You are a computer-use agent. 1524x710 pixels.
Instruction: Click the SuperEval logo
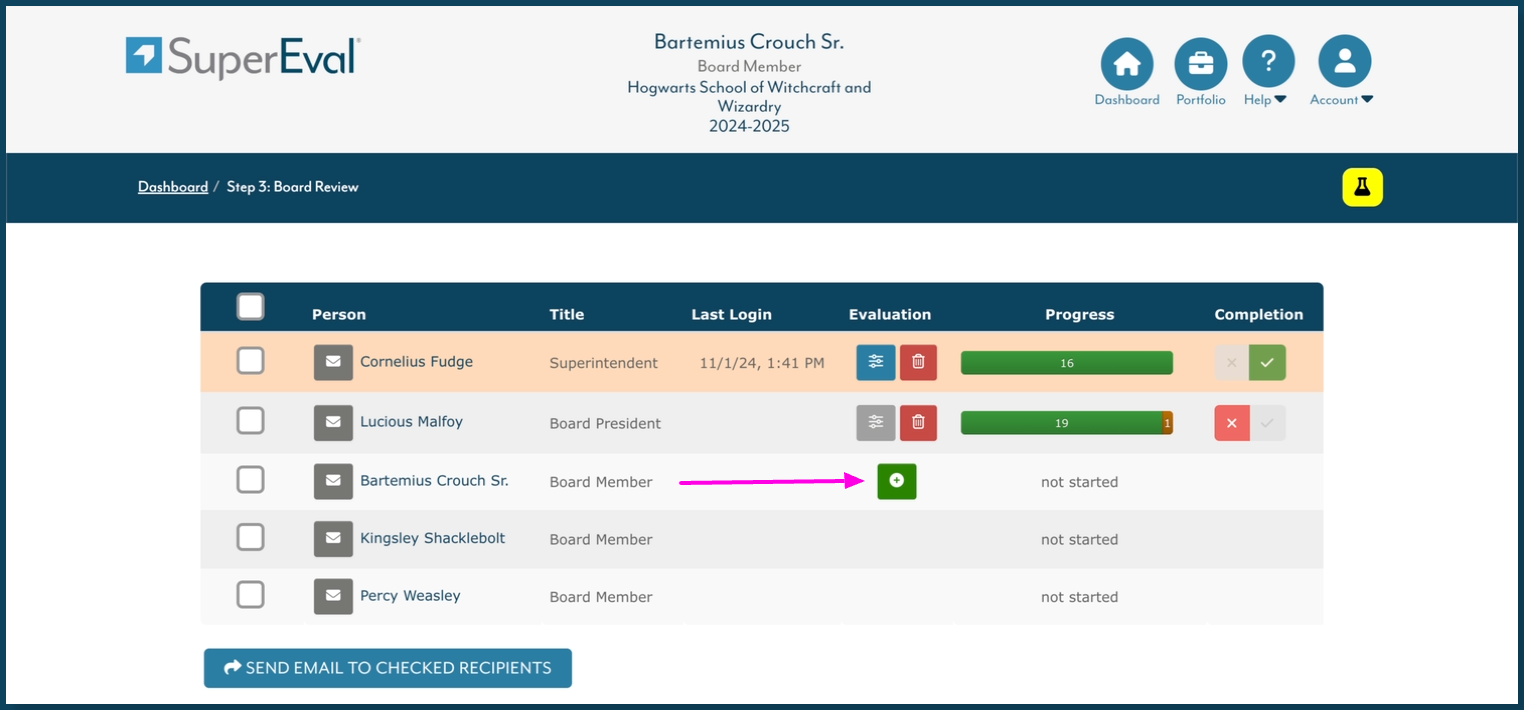[x=243, y=57]
